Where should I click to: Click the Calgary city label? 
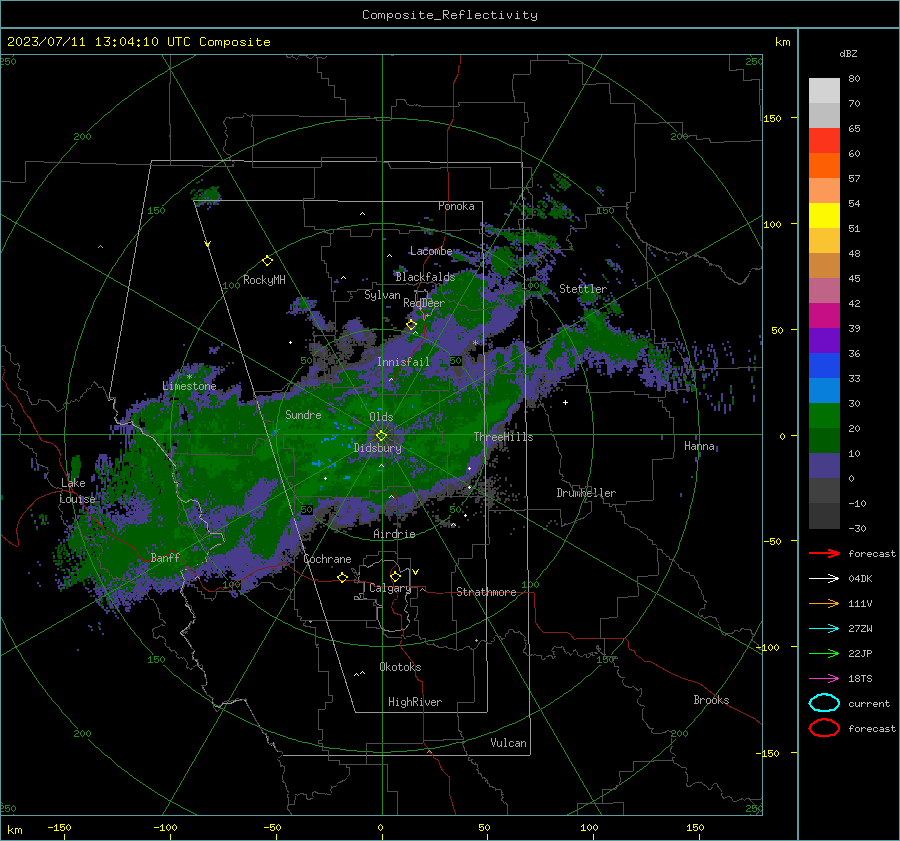click(x=390, y=588)
